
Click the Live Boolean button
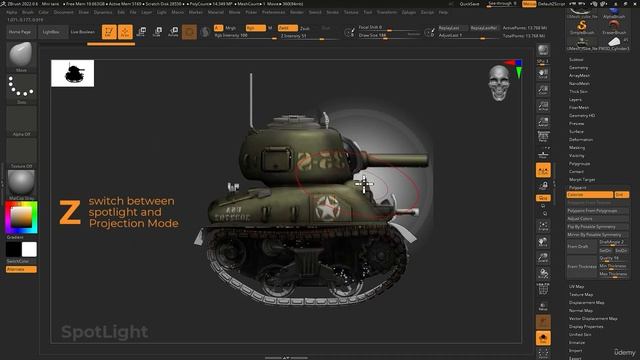coord(82,32)
